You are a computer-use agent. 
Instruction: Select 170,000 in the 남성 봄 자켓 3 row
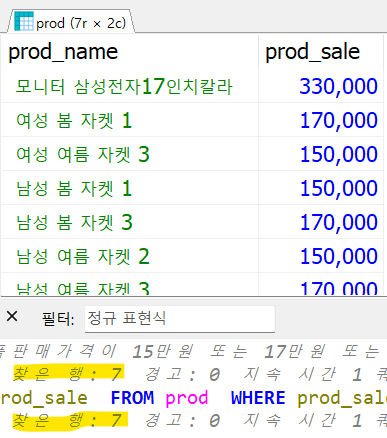(x=321, y=222)
